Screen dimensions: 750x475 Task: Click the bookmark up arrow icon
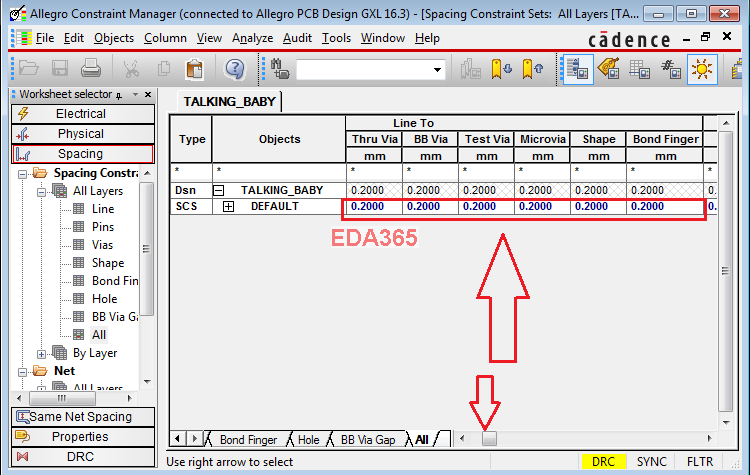tap(533, 69)
